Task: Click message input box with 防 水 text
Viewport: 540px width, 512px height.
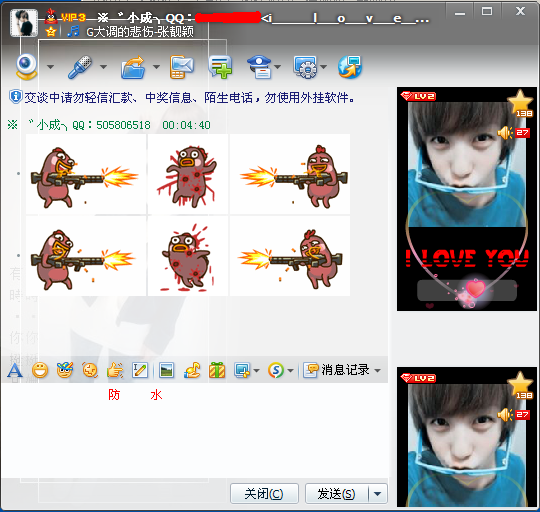Action: [194, 430]
